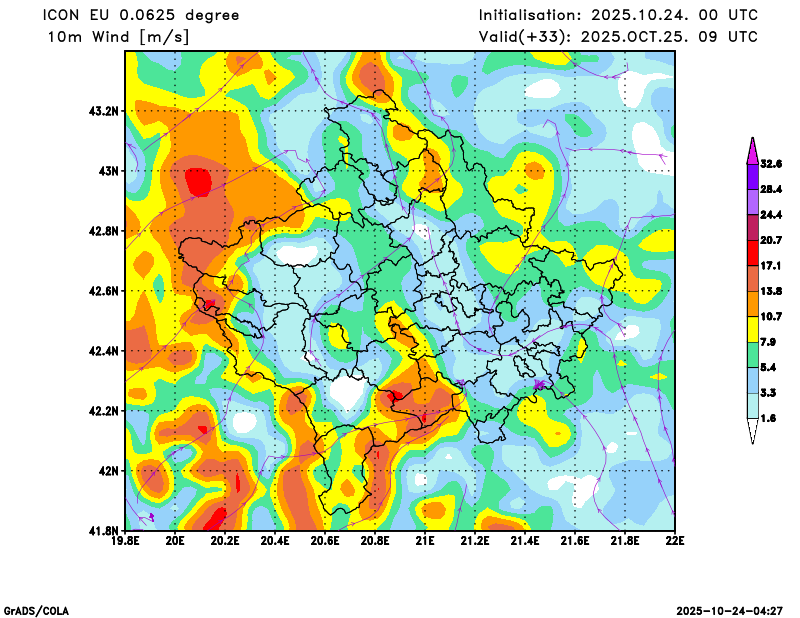
Task: Select the "10m Wind [m/s]" label
Action: pyautogui.click(x=118, y=37)
